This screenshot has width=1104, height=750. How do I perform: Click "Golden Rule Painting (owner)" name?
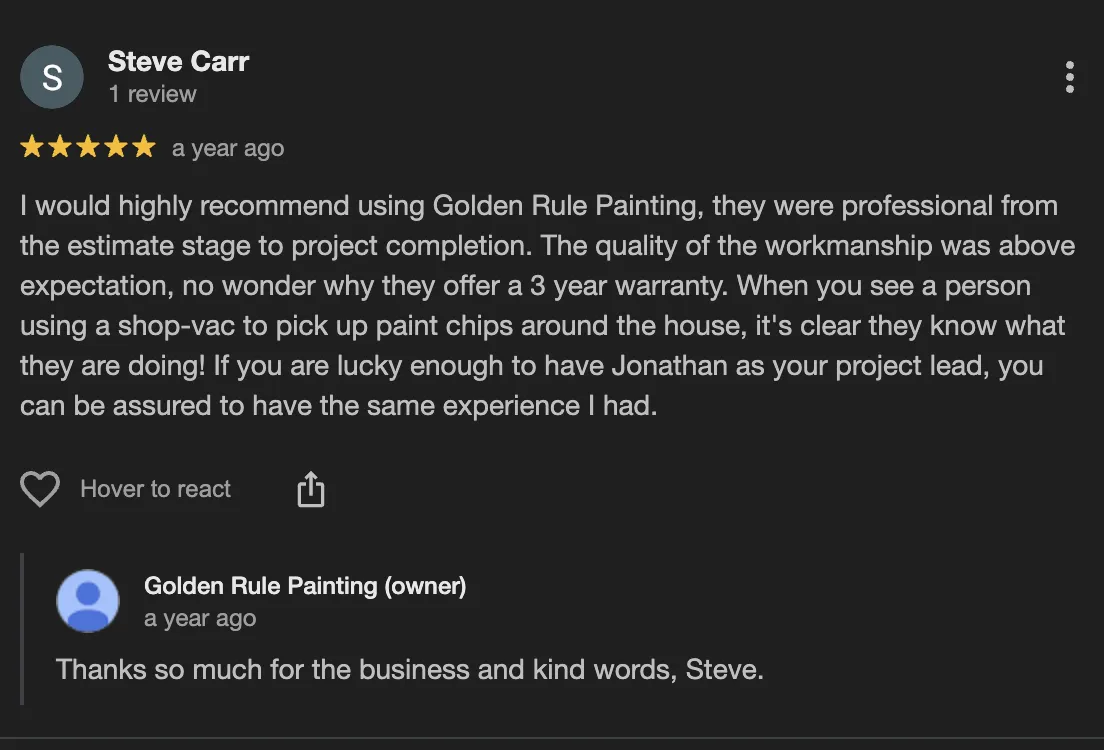(305, 586)
